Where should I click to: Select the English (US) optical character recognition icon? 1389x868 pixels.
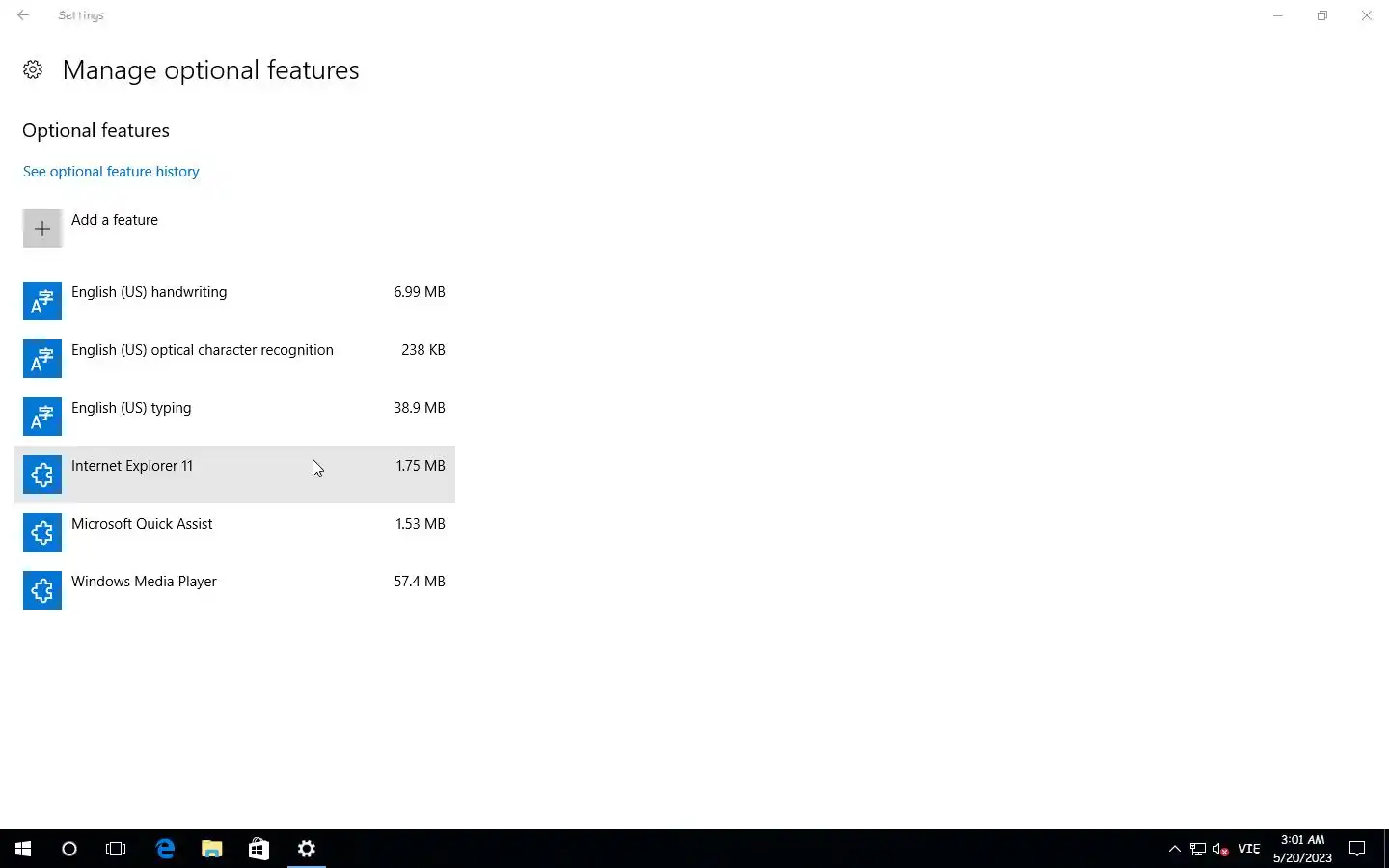click(x=42, y=359)
